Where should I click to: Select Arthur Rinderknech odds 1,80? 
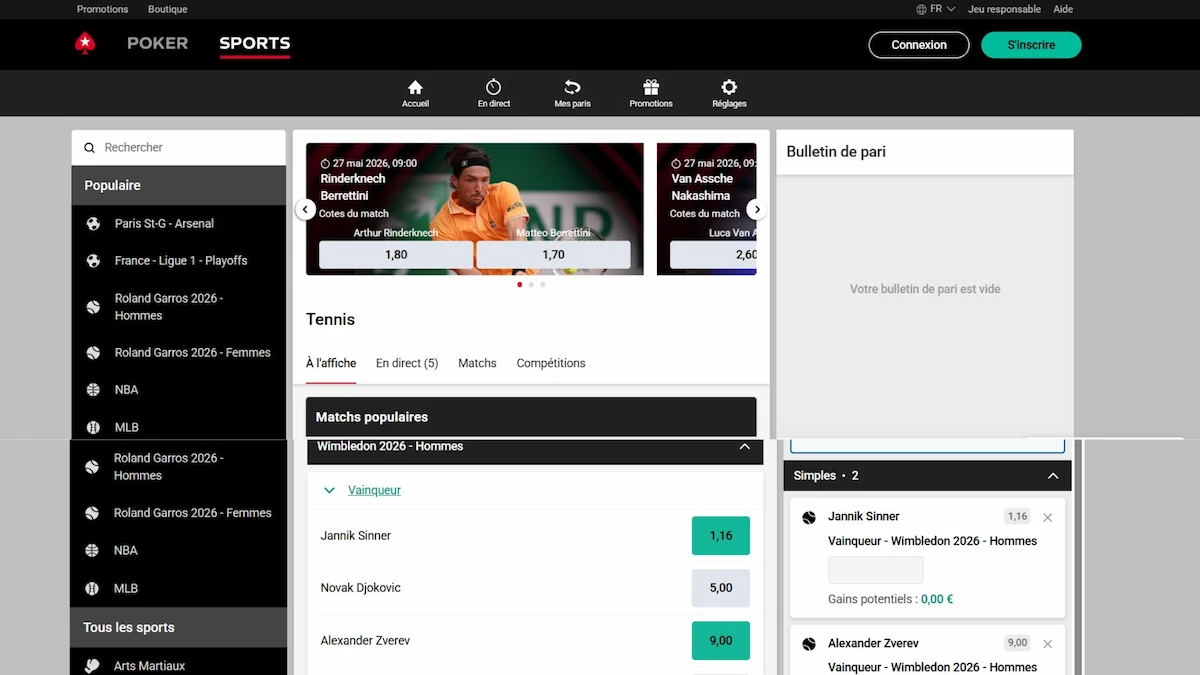pyautogui.click(x=396, y=255)
